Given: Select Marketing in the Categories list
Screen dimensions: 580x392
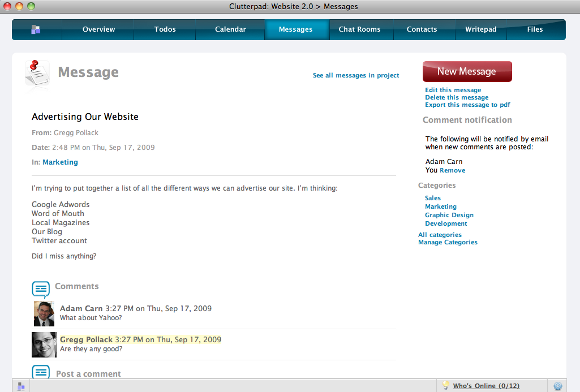Looking at the screenshot, I should tap(441, 206).
